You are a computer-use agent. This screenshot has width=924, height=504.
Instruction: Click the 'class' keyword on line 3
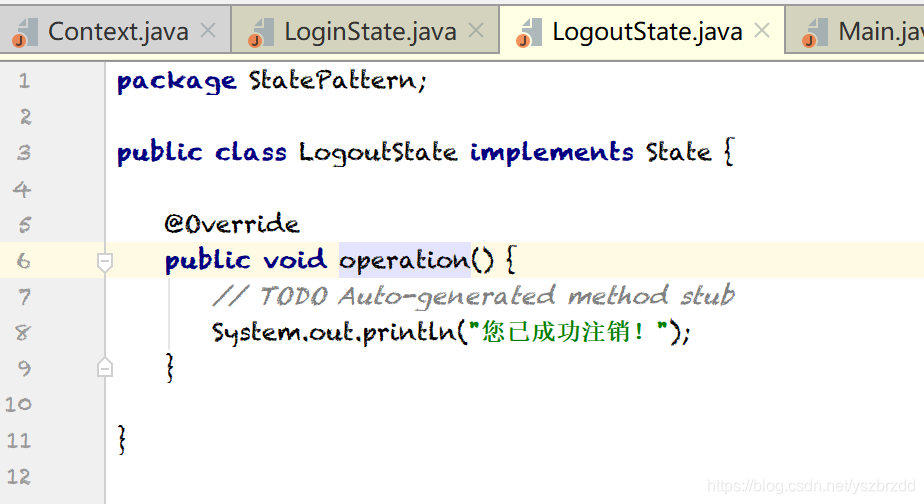(x=250, y=152)
